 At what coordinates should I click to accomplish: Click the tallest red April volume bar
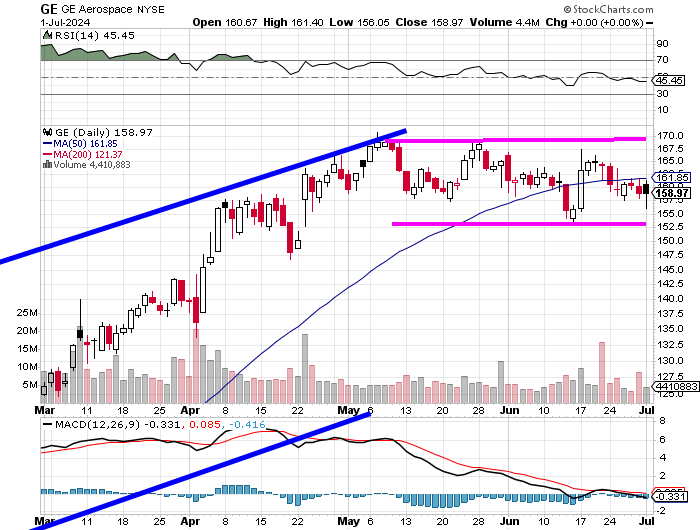[196, 366]
